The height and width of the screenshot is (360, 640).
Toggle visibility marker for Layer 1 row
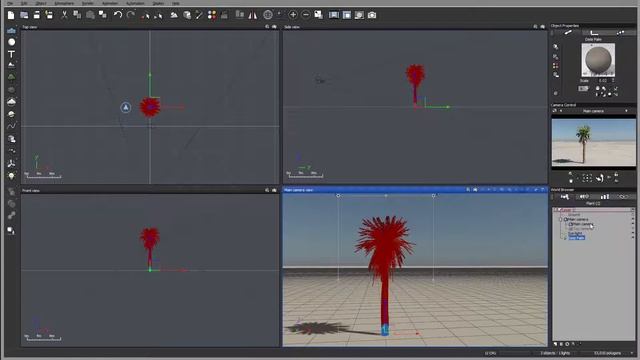coord(633,210)
